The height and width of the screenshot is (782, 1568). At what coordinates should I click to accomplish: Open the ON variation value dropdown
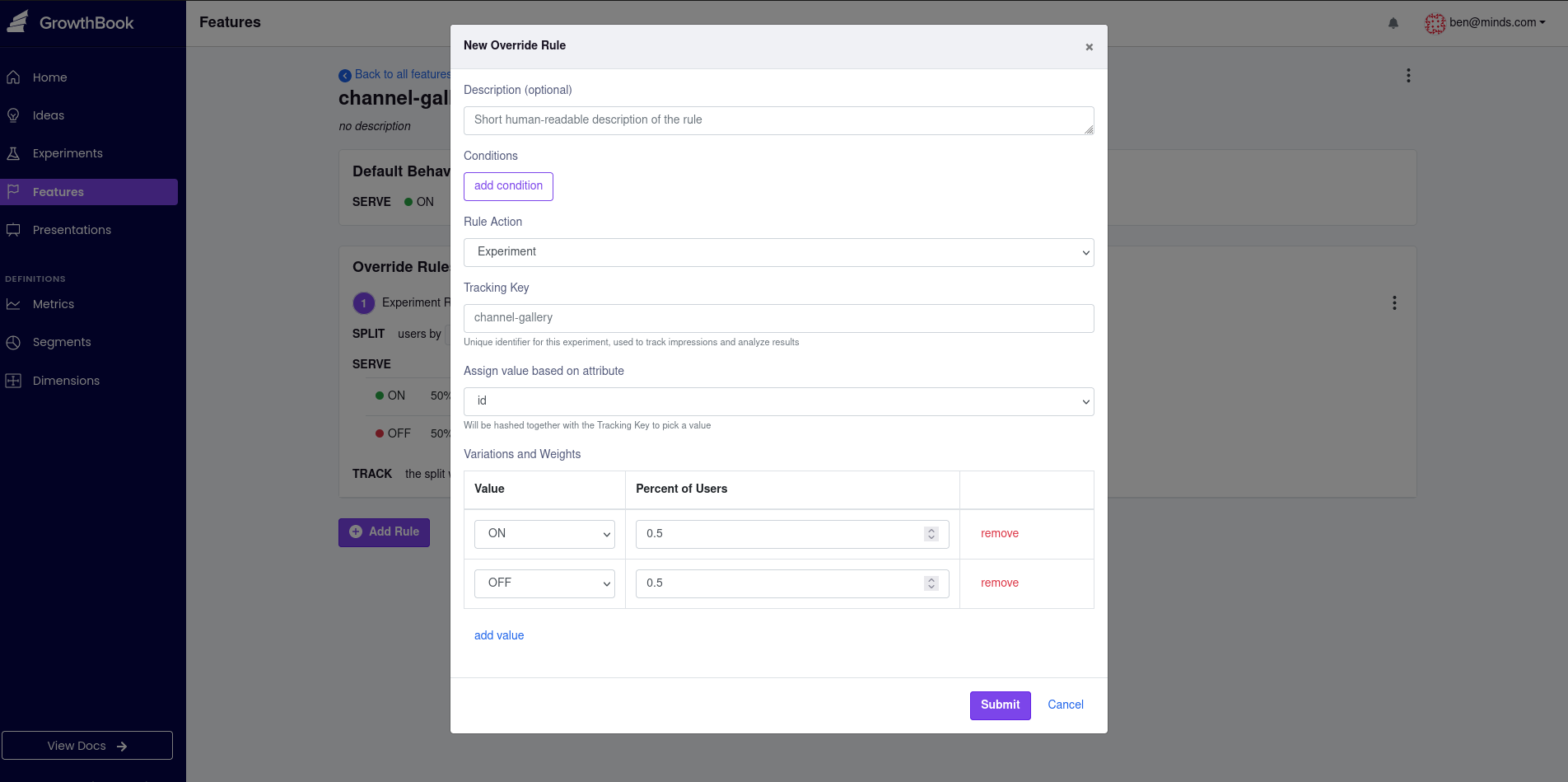point(544,534)
